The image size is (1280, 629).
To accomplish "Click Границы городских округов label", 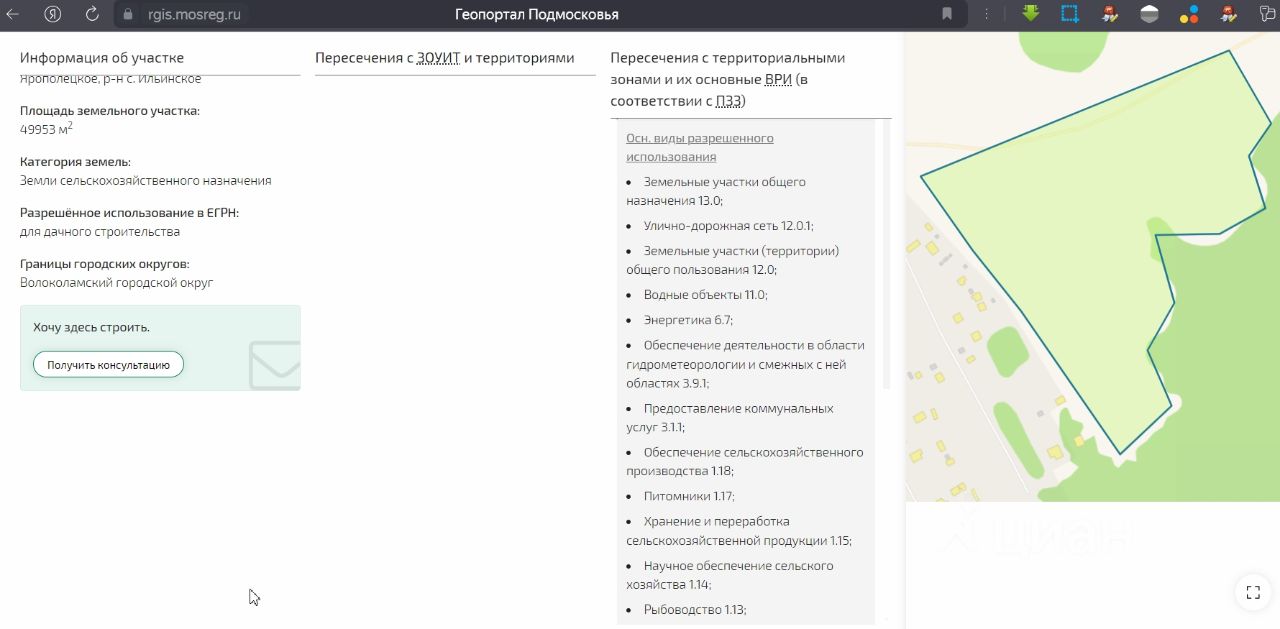I will 105,264.
